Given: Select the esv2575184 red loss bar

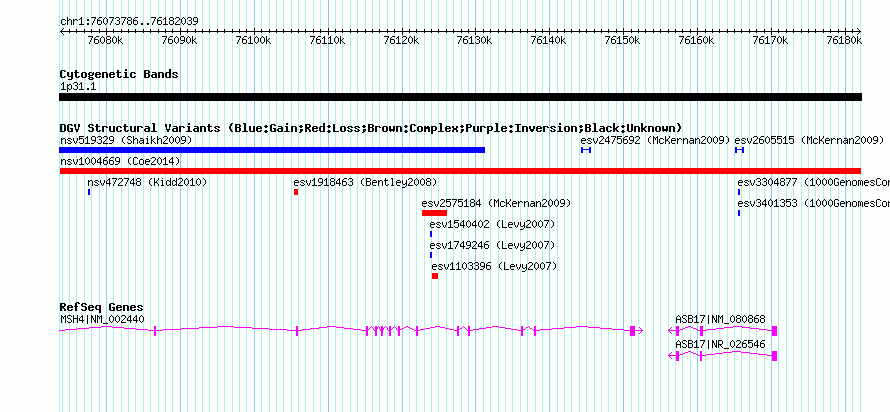Looking at the screenshot, I should [434, 213].
